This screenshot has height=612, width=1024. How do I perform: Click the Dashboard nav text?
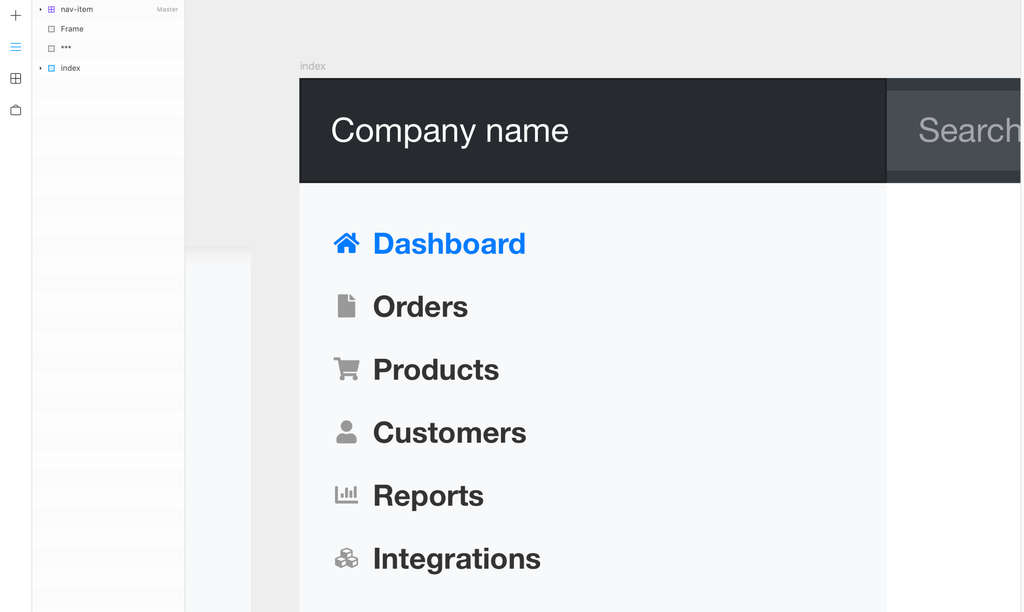(449, 244)
